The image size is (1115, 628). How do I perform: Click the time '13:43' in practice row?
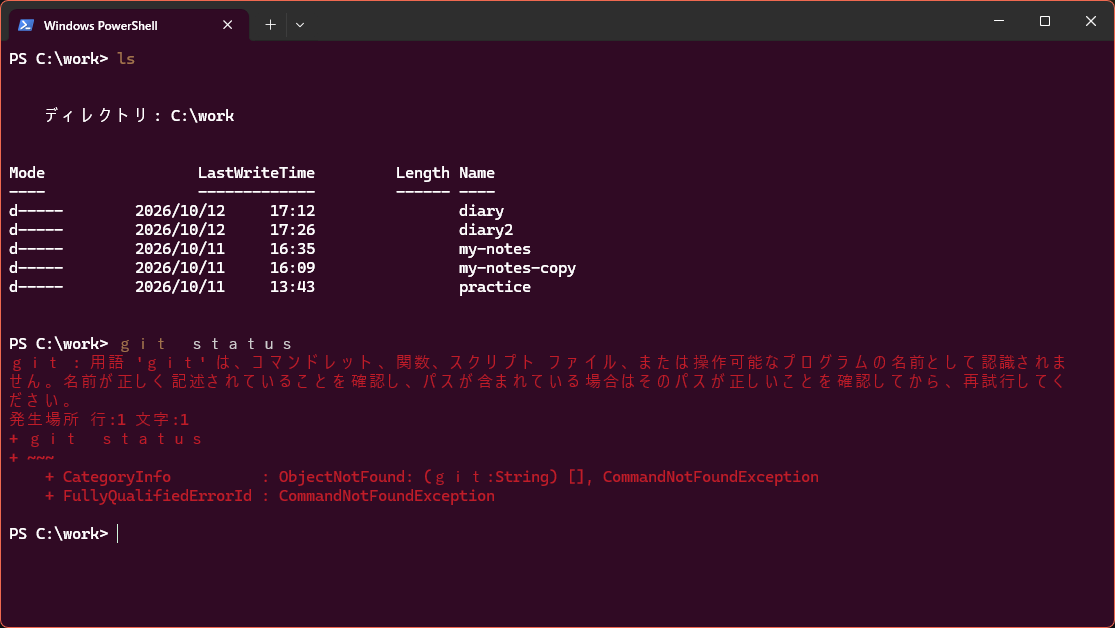click(292, 287)
